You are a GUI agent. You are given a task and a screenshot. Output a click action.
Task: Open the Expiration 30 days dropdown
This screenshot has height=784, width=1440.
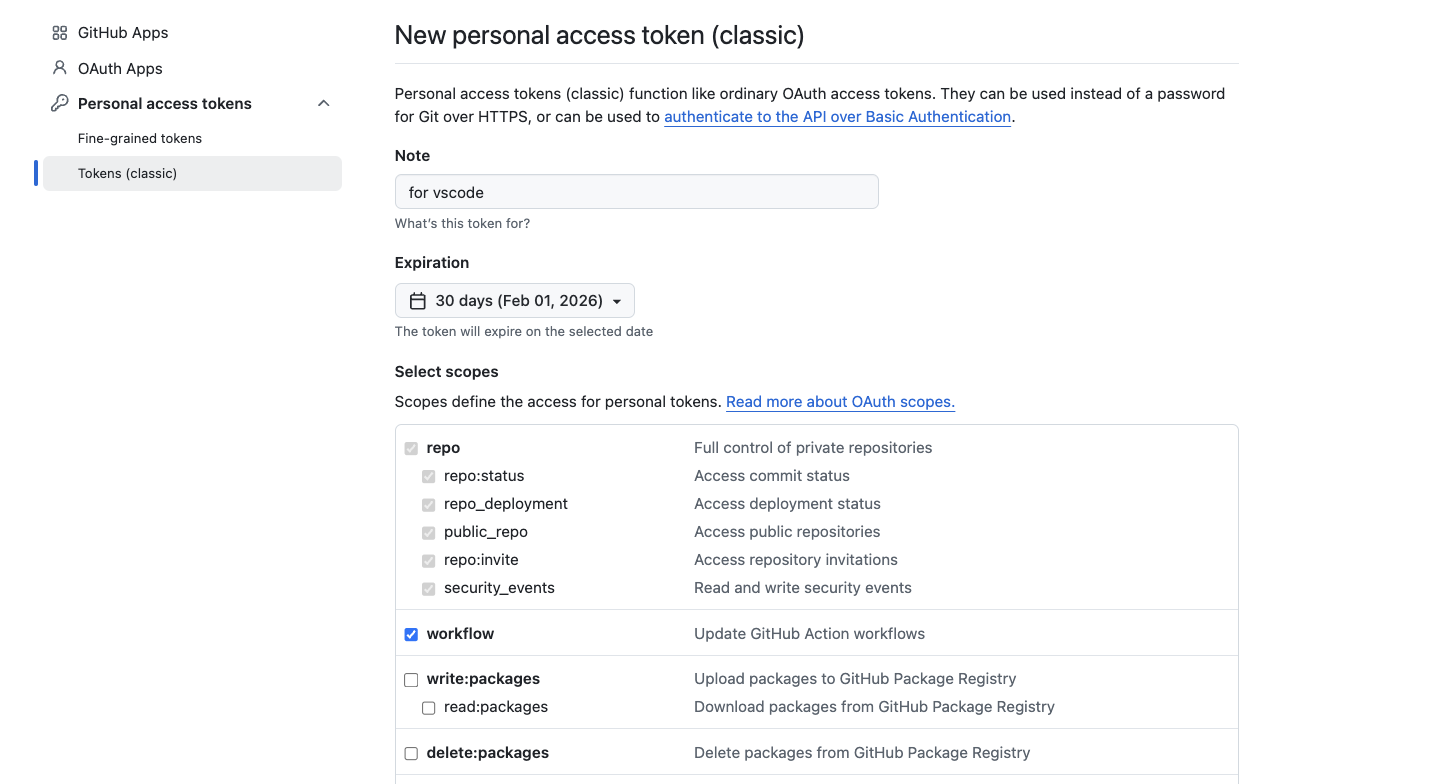tap(515, 301)
